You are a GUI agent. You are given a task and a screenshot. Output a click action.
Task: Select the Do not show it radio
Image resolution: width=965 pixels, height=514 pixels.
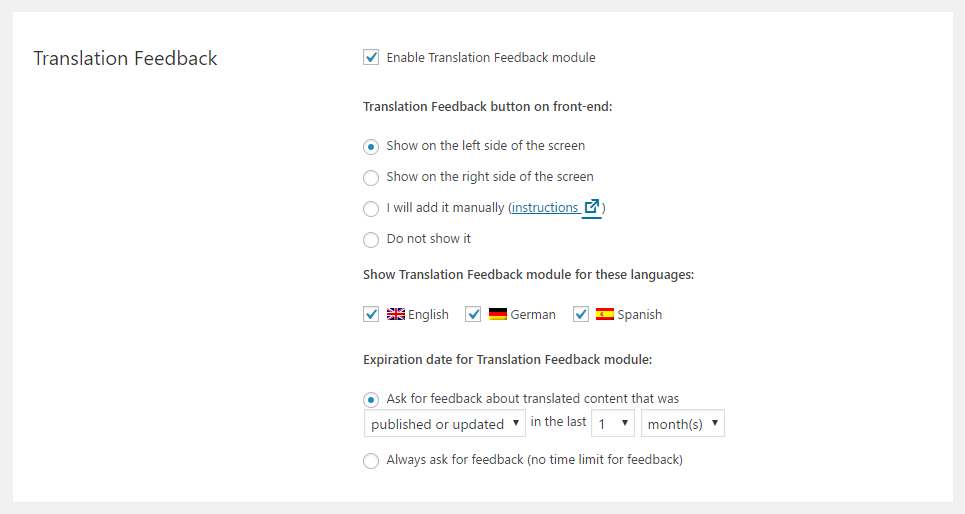[370, 239]
